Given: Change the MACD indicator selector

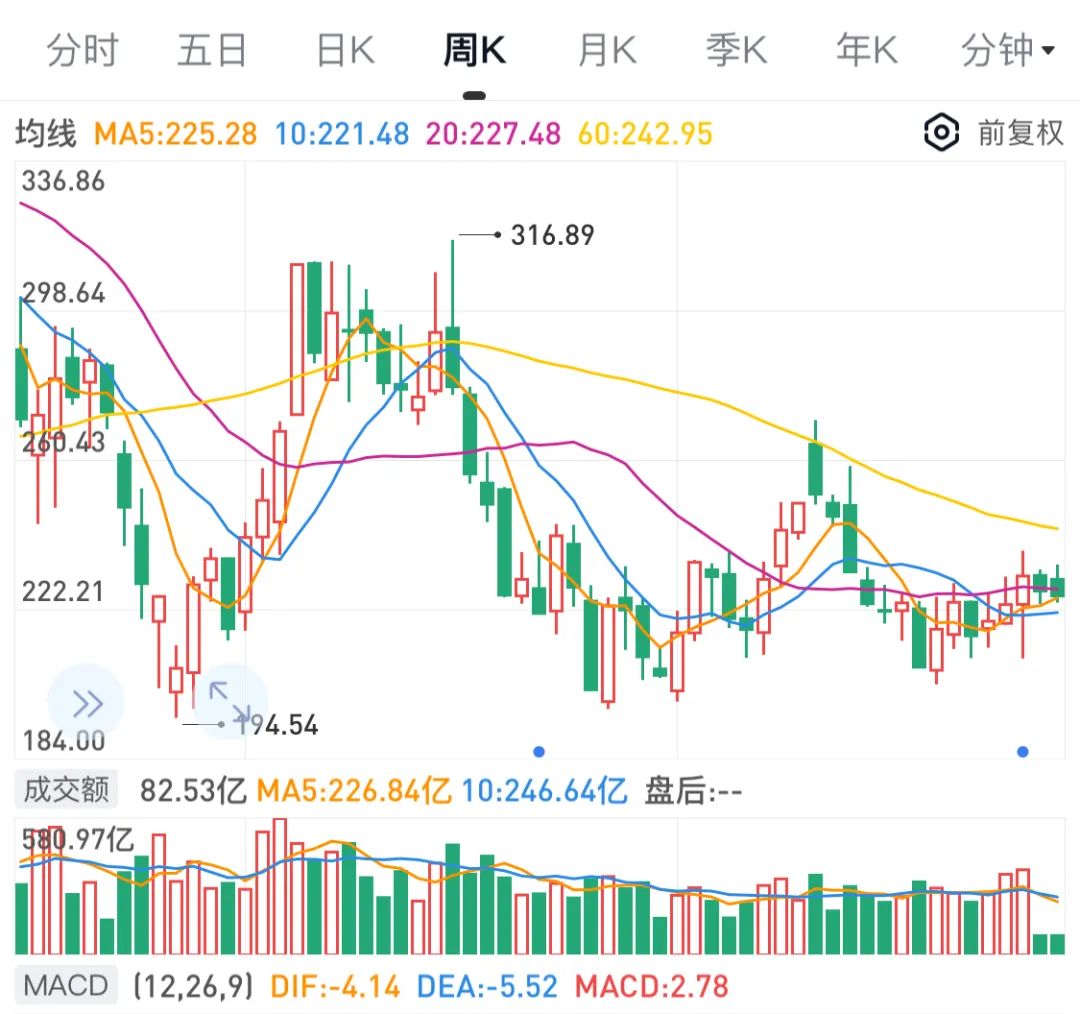Looking at the screenshot, I should point(66,986).
